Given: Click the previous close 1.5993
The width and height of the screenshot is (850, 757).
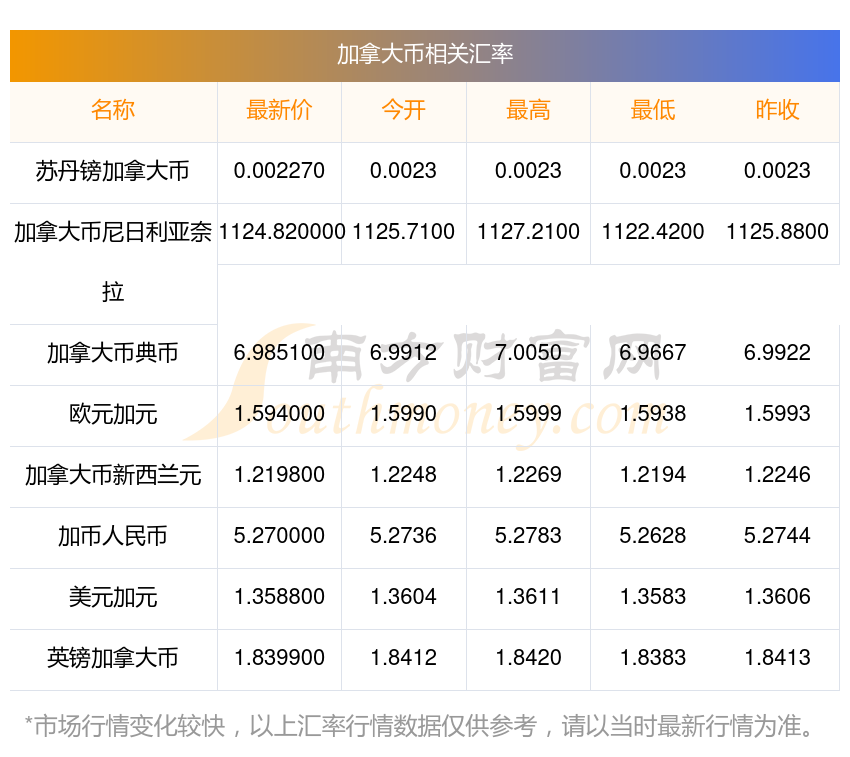Looking at the screenshot, I should [x=777, y=414].
